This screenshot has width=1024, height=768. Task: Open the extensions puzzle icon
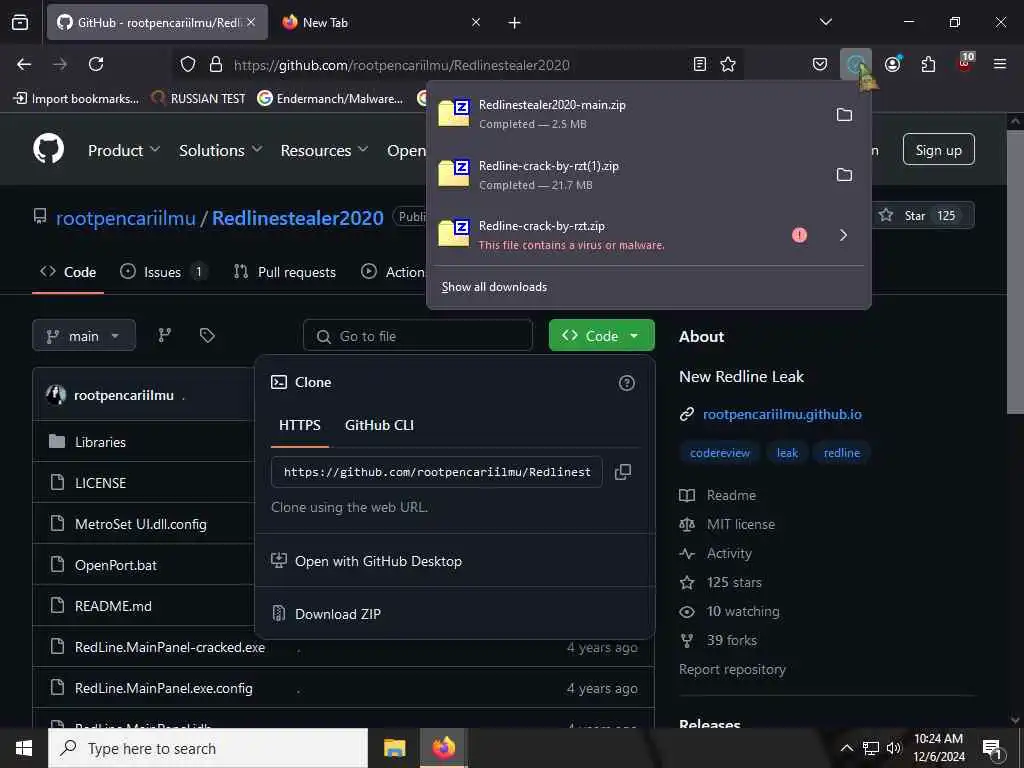(x=928, y=64)
